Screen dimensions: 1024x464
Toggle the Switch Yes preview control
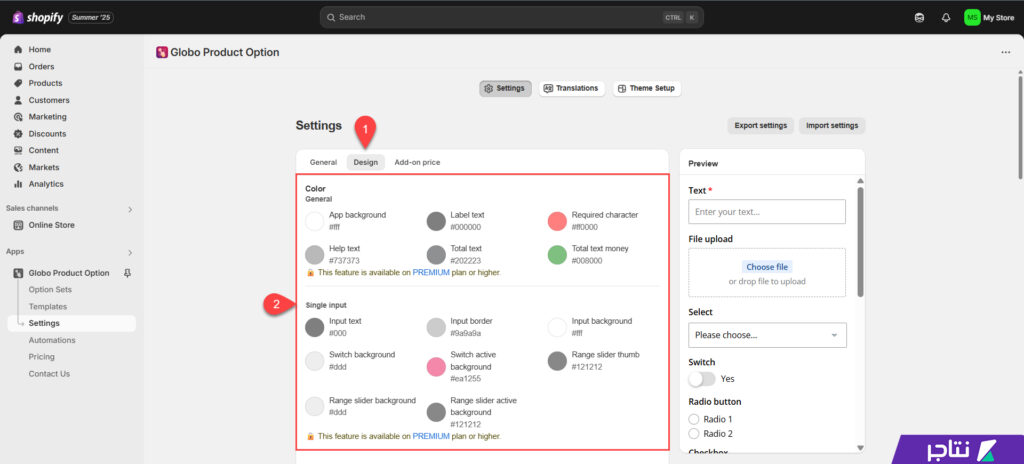(x=702, y=378)
